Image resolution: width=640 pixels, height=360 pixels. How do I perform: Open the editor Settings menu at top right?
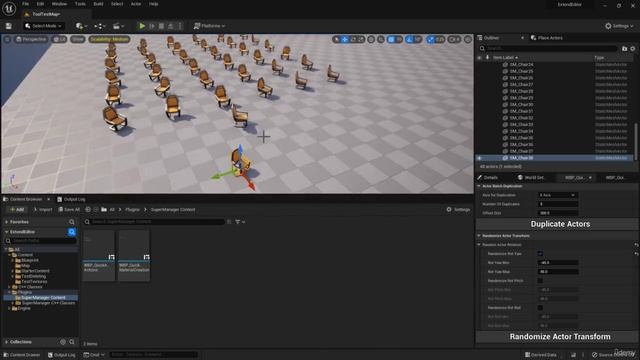point(620,26)
